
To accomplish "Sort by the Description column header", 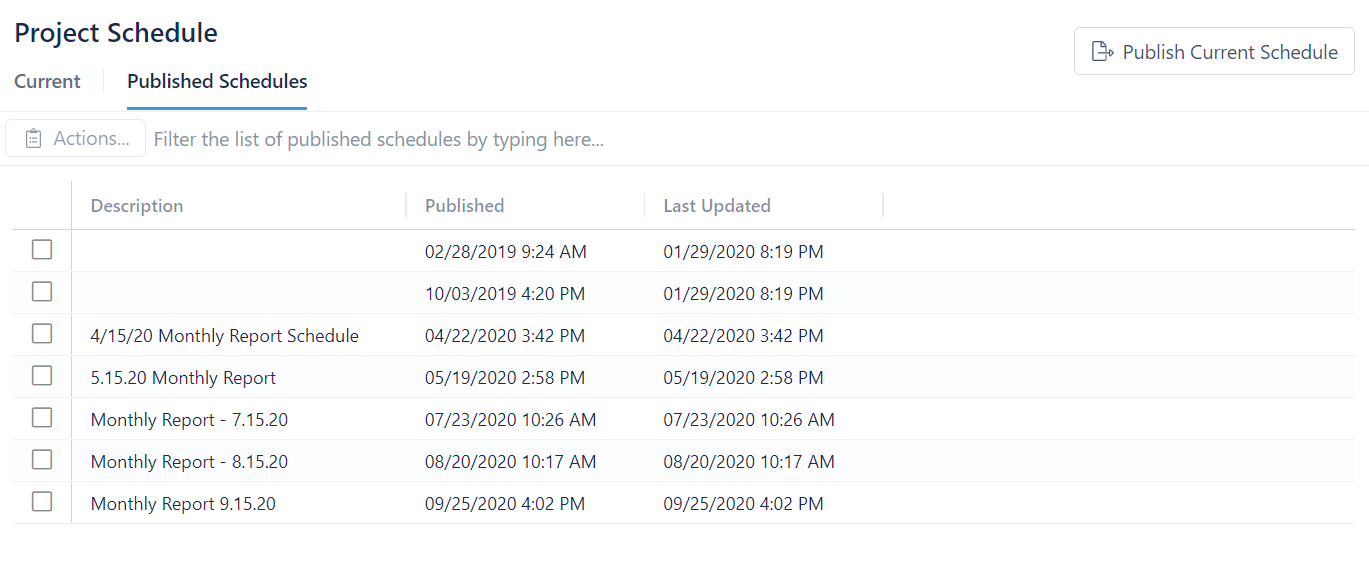I will click(x=137, y=206).
